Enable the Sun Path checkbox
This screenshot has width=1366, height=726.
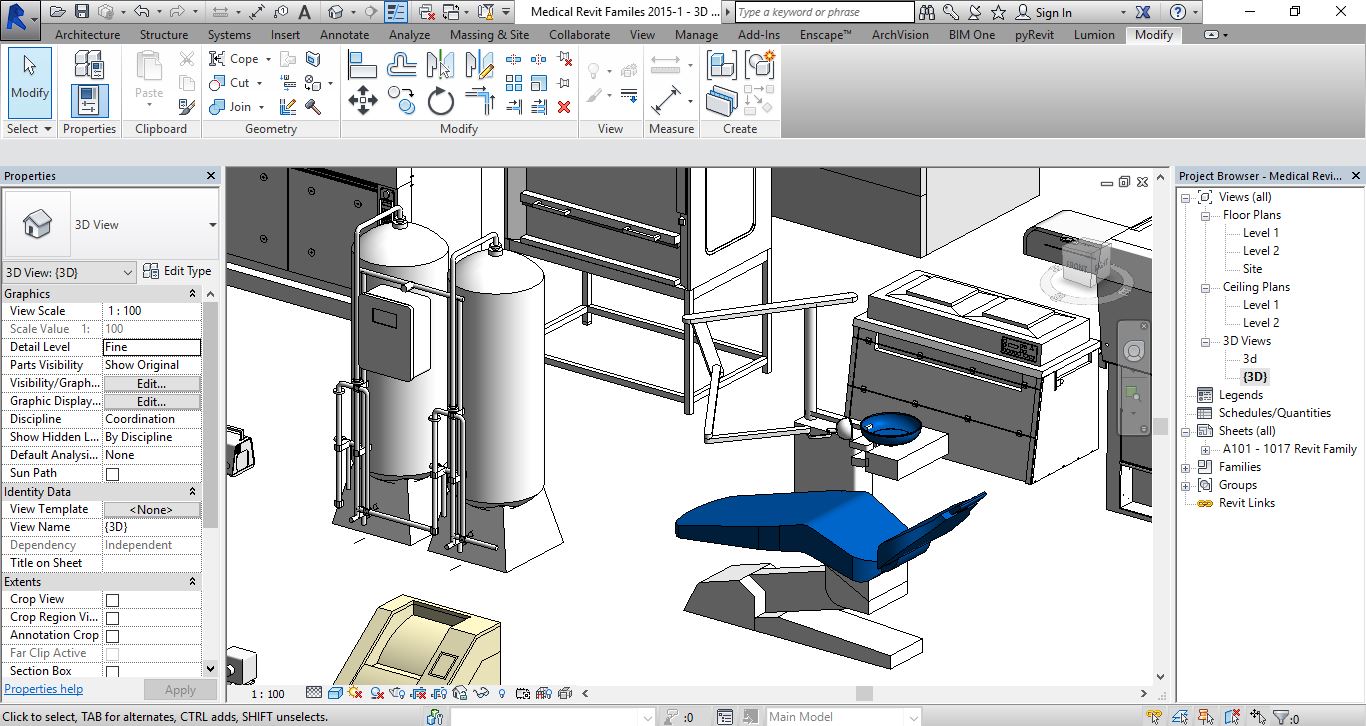click(112, 474)
